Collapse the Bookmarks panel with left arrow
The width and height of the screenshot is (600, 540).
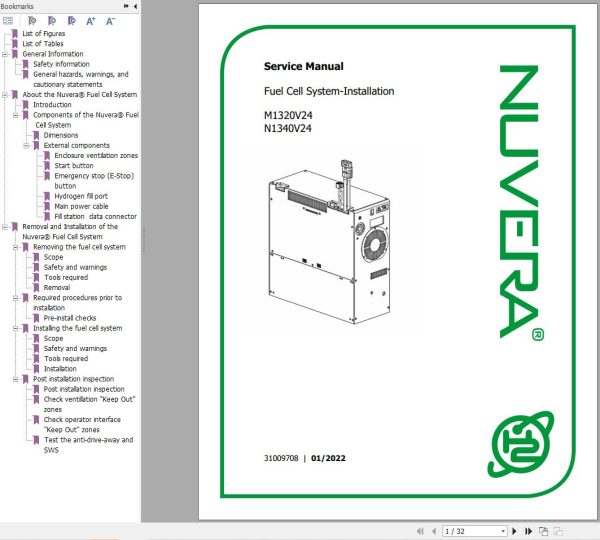click(x=135, y=6)
